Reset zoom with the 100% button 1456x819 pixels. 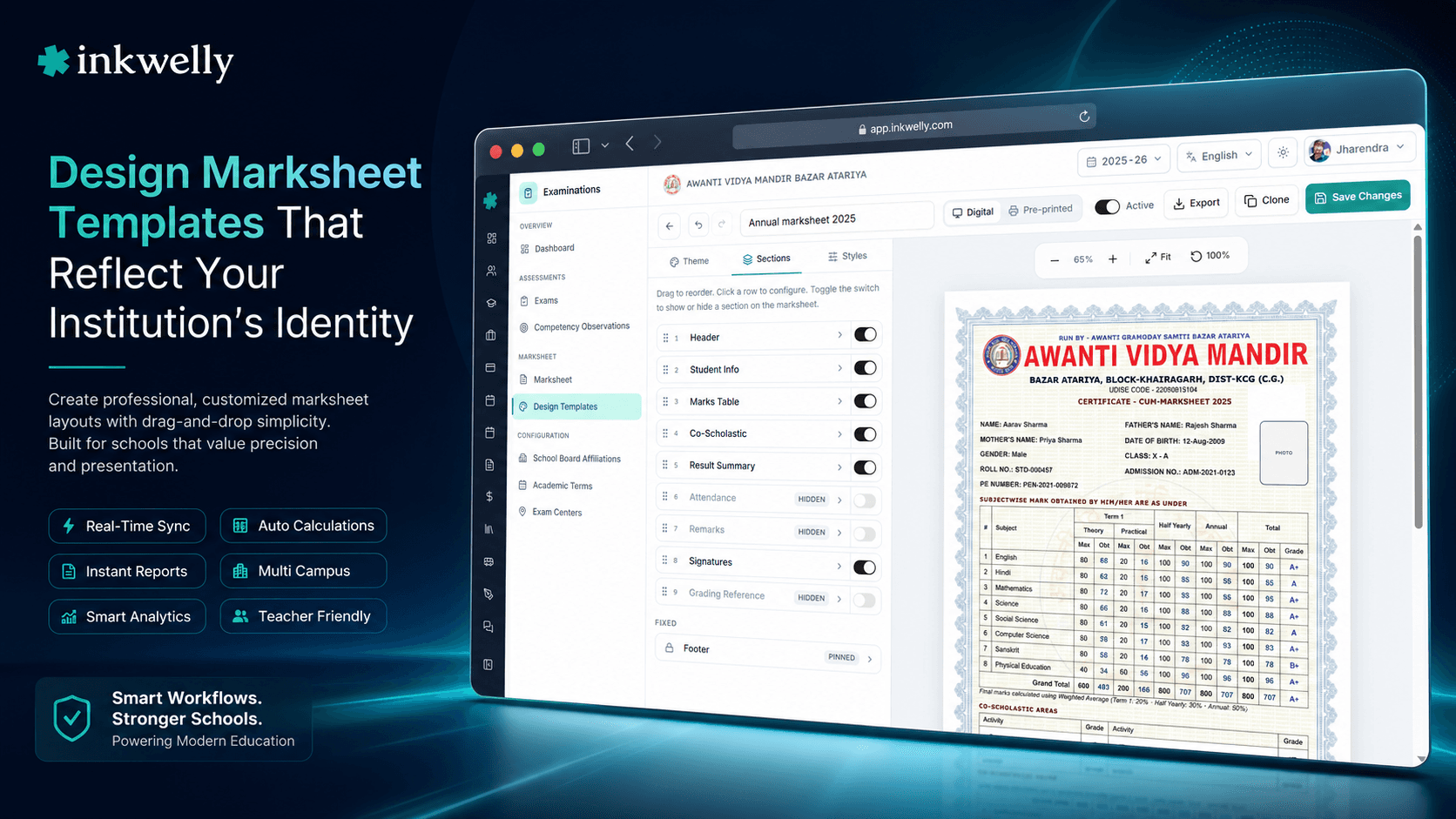pyautogui.click(x=1210, y=256)
